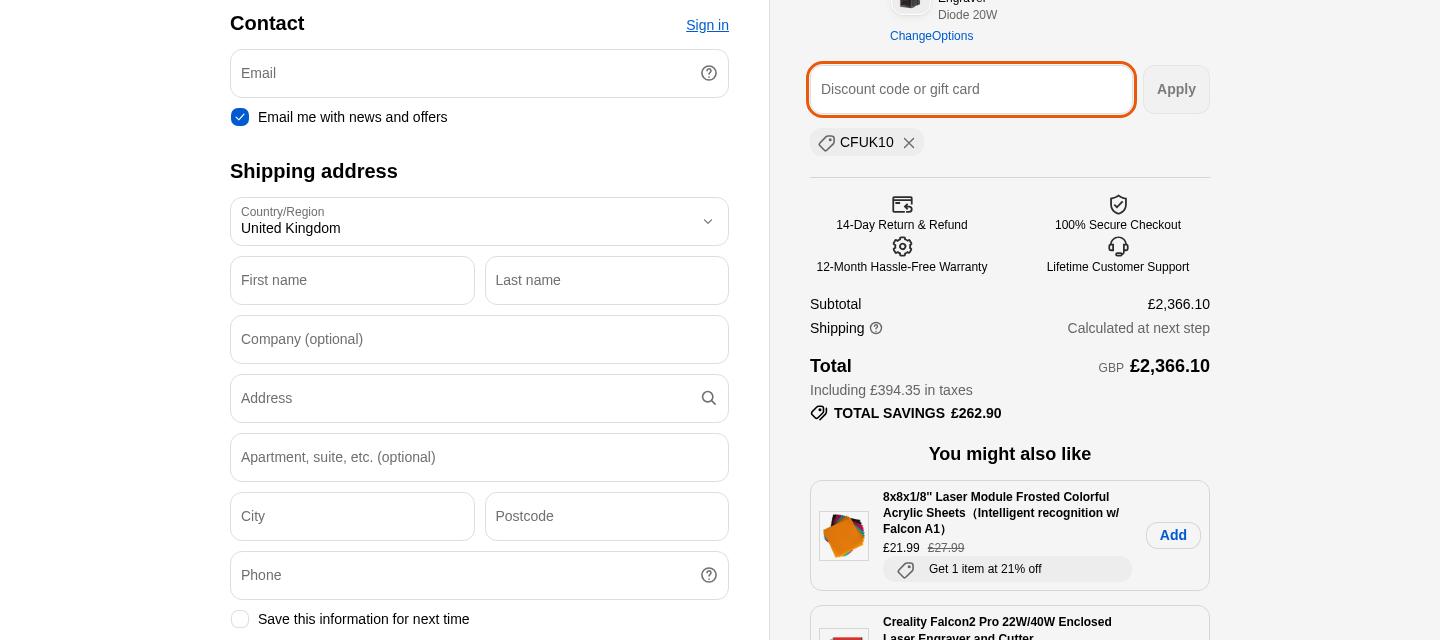Click the You might also like heading
The image size is (1440, 640).
(1010, 454)
